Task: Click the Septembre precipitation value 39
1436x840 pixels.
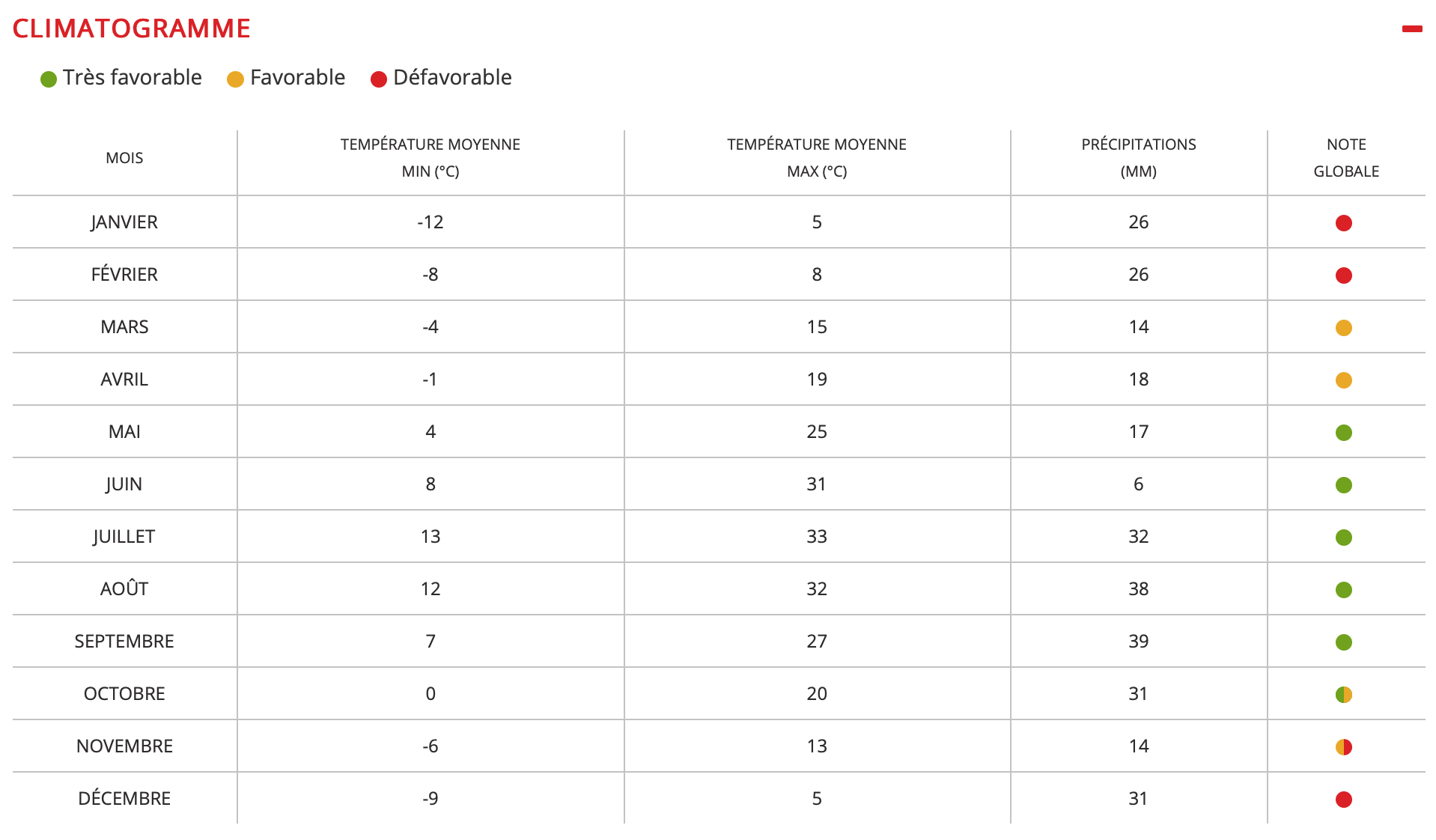Action: click(x=1138, y=642)
